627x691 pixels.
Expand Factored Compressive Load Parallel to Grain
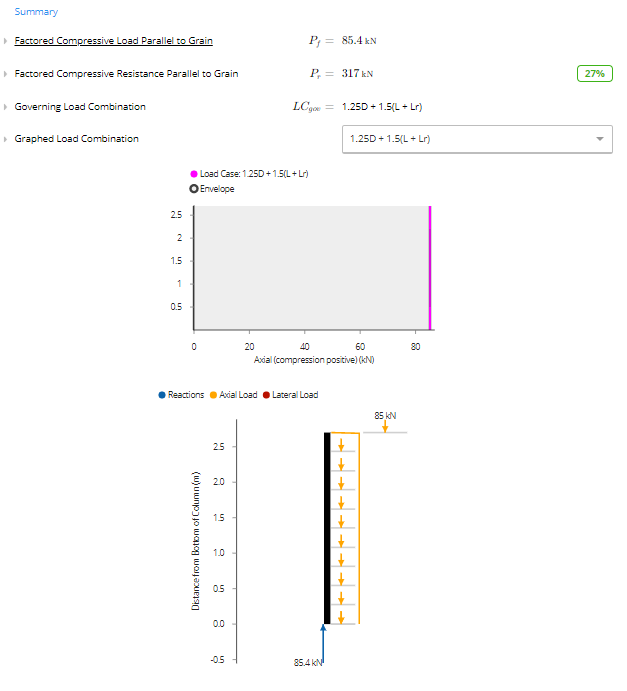pyautogui.click(x=5, y=41)
